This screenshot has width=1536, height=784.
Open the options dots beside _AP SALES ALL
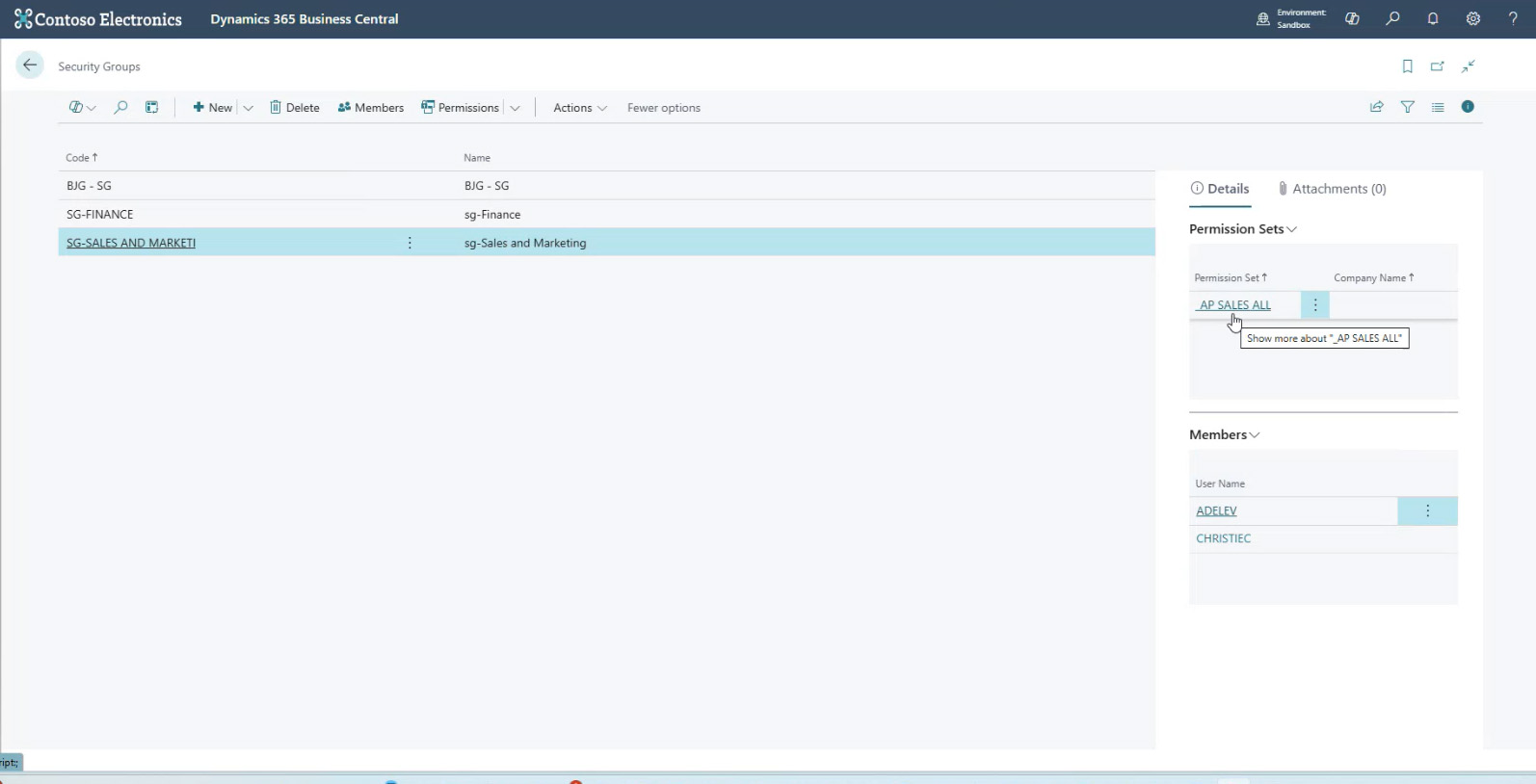(1315, 304)
